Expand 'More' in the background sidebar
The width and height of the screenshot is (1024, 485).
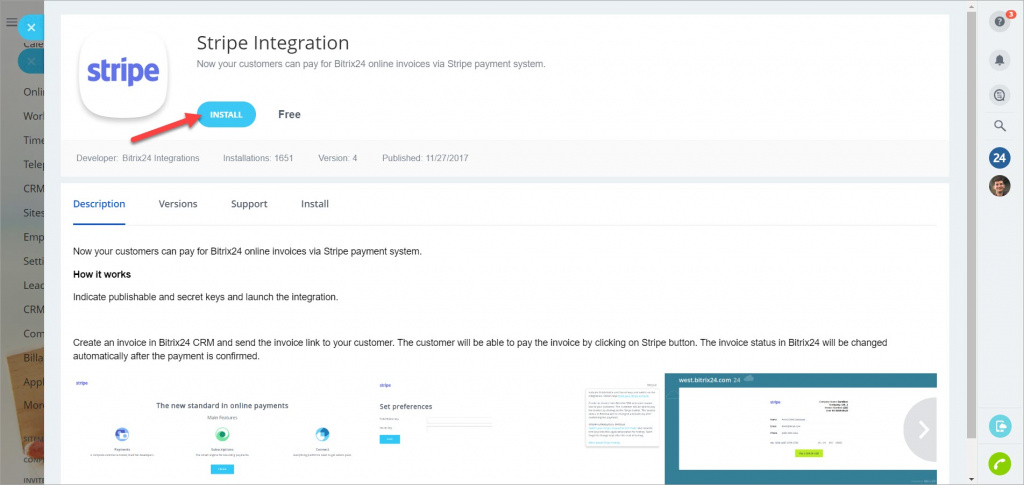[33, 405]
